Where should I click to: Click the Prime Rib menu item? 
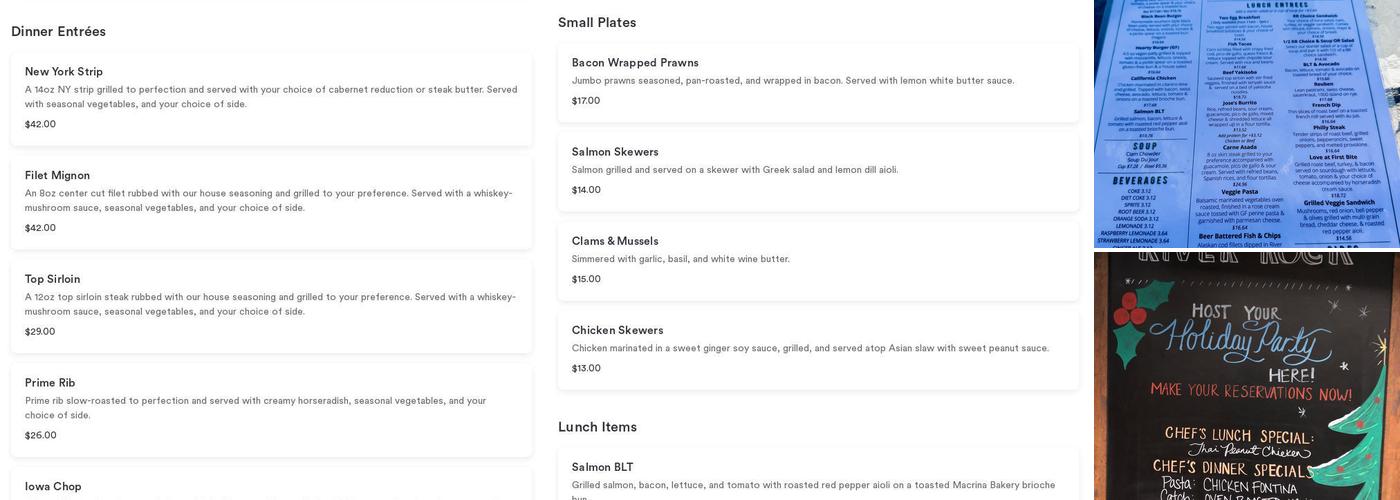click(x=271, y=409)
